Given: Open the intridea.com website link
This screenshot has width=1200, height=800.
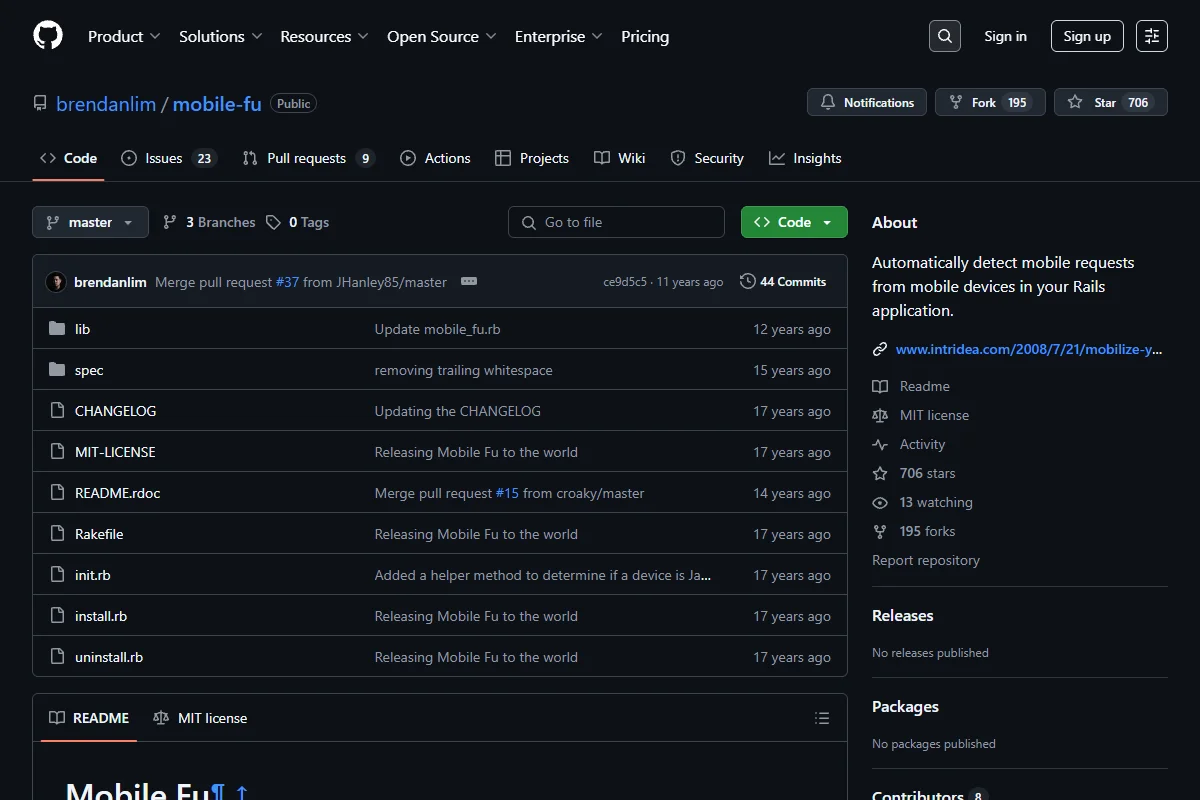Looking at the screenshot, I should (1029, 349).
